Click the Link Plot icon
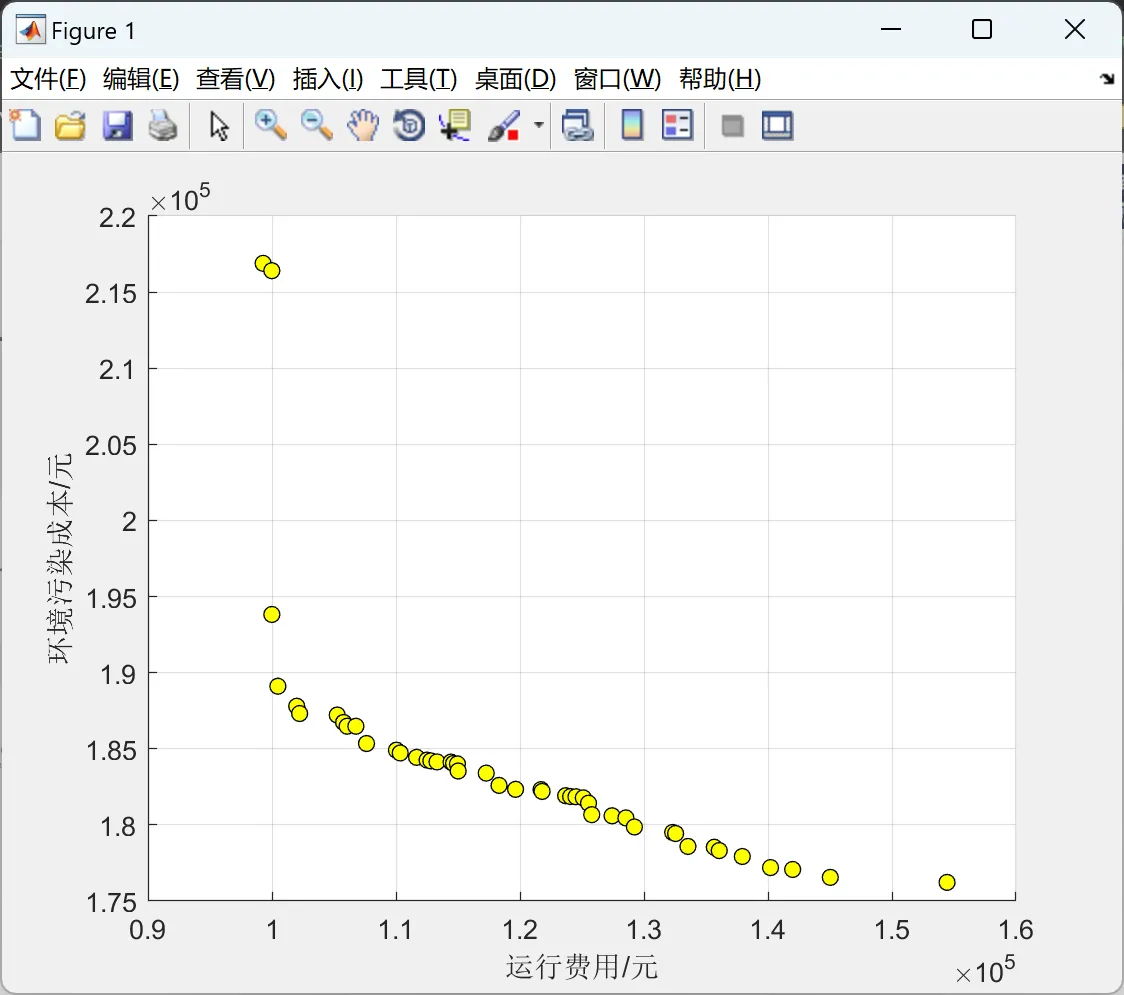This screenshot has width=1124, height=995. click(x=578, y=125)
